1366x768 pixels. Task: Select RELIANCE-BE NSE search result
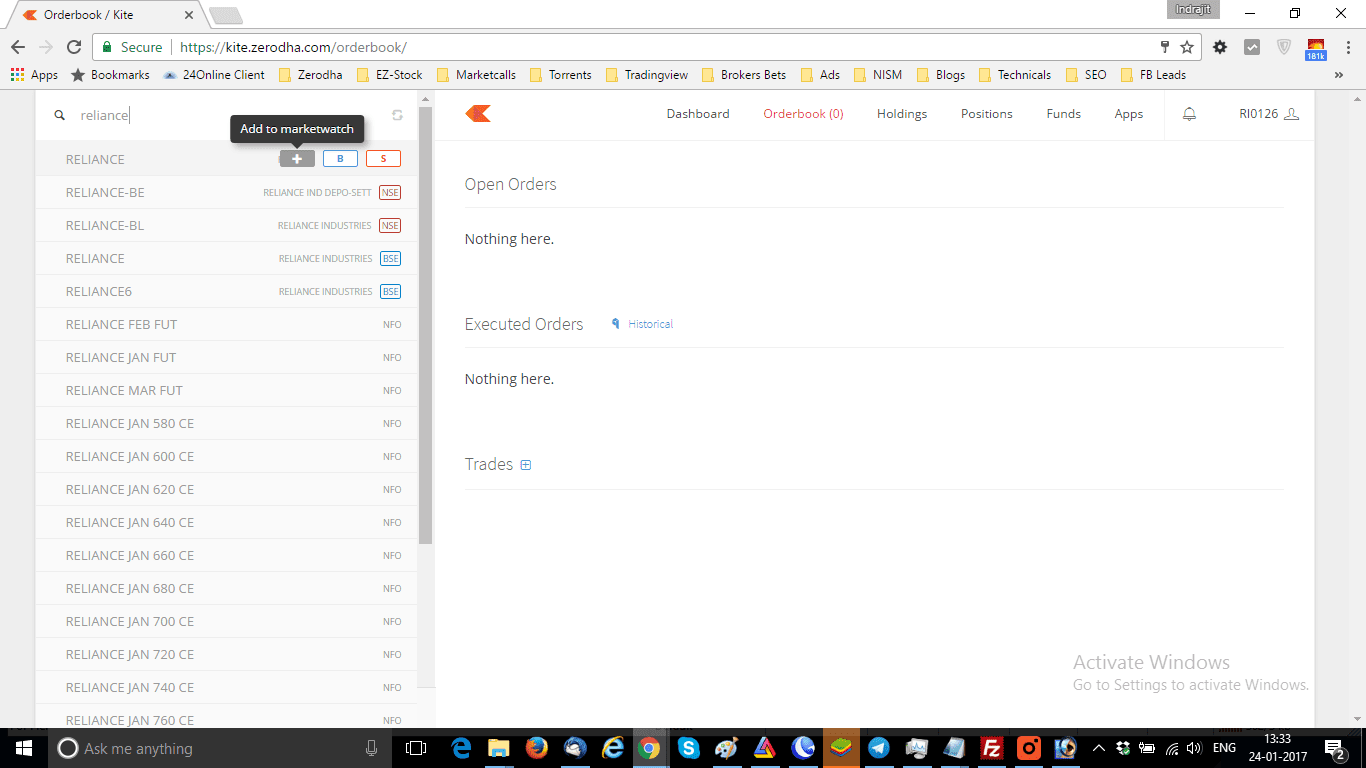[226, 192]
